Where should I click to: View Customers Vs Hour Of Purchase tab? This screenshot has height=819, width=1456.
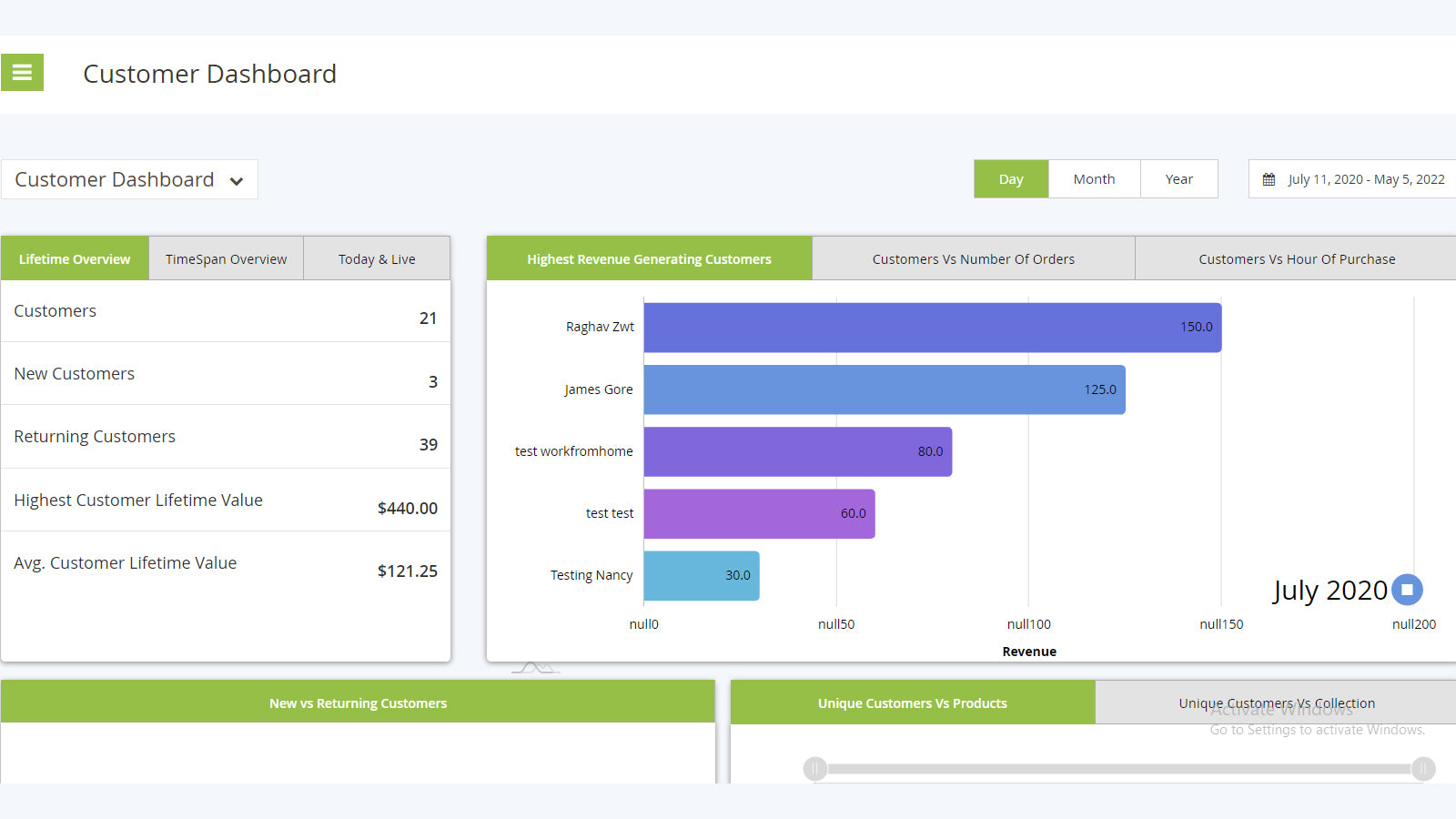tap(1296, 259)
